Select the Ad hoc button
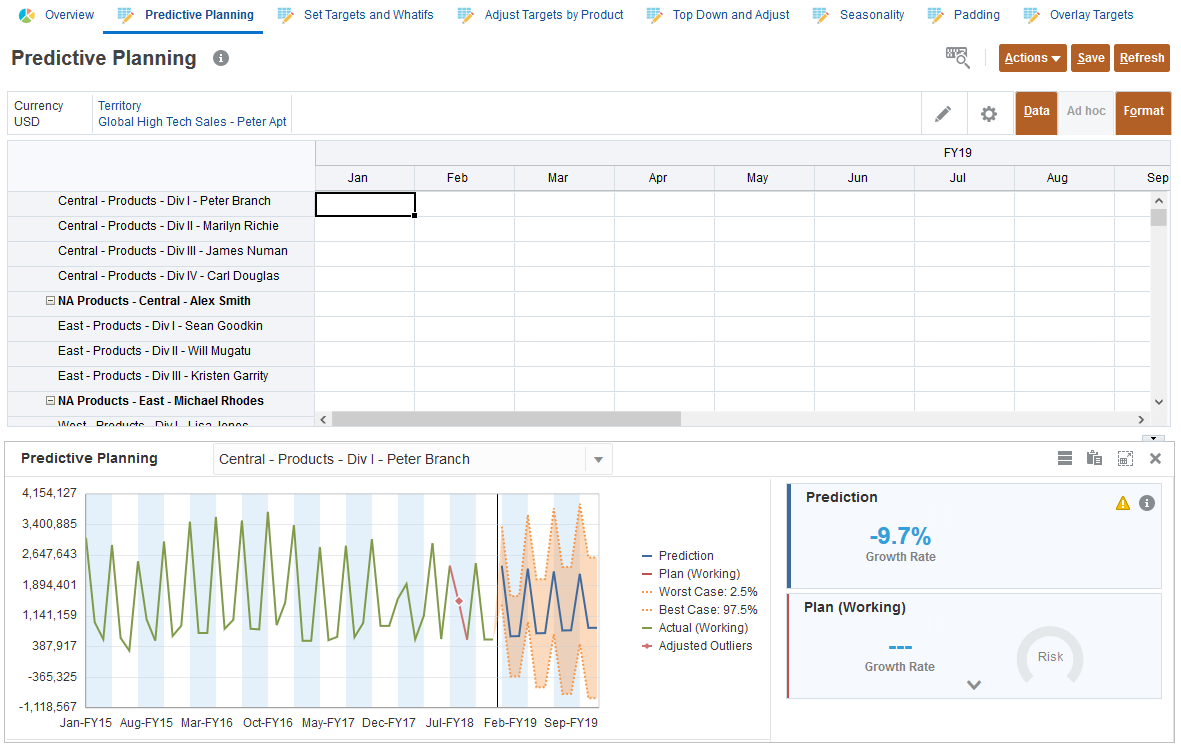The width and height of the screenshot is (1181, 747). click(x=1086, y=113)
